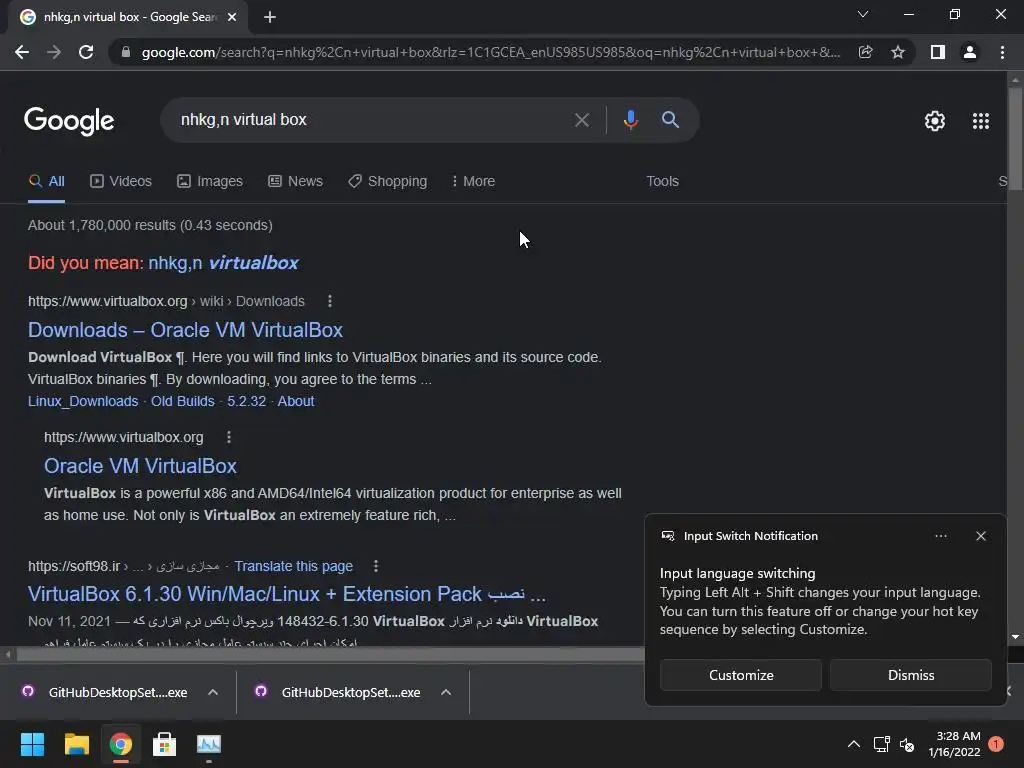Expand first GitHubDesktopSetup download options

[x=213, y=692]
